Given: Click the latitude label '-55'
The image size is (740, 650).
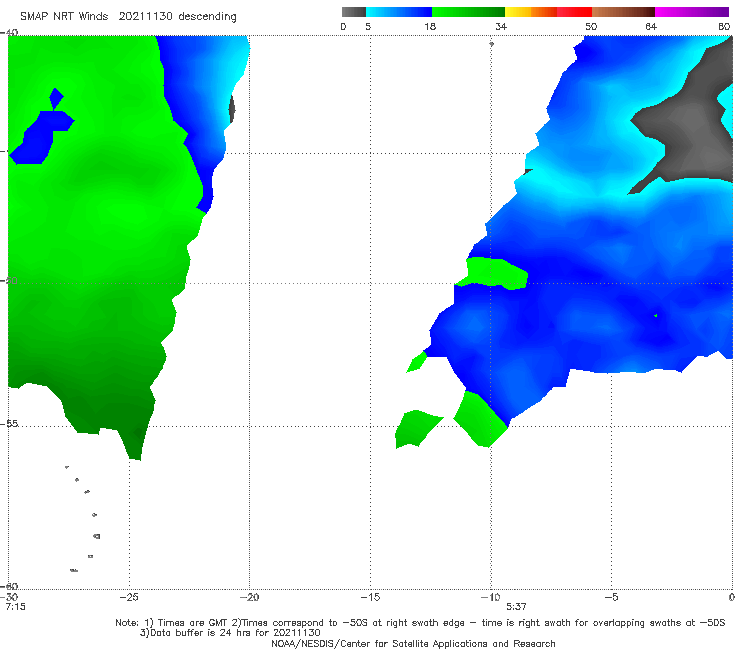Looking at the screenshot, I should coord(9,424).
